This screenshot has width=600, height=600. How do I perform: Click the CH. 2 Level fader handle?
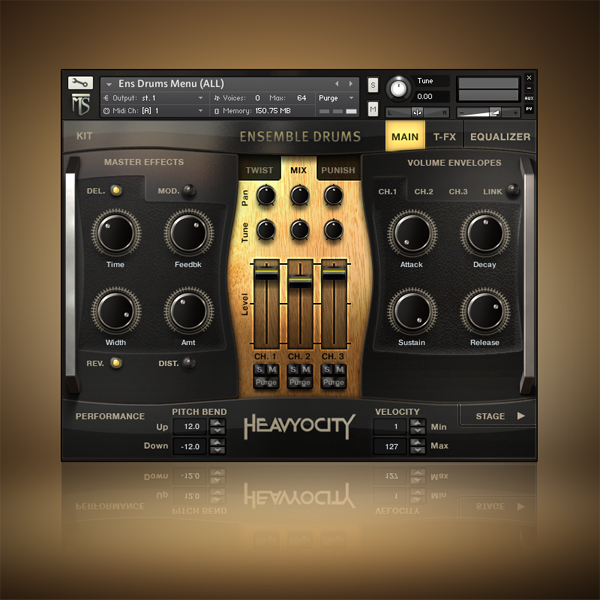pyautogui.click(x=301, y=277)
